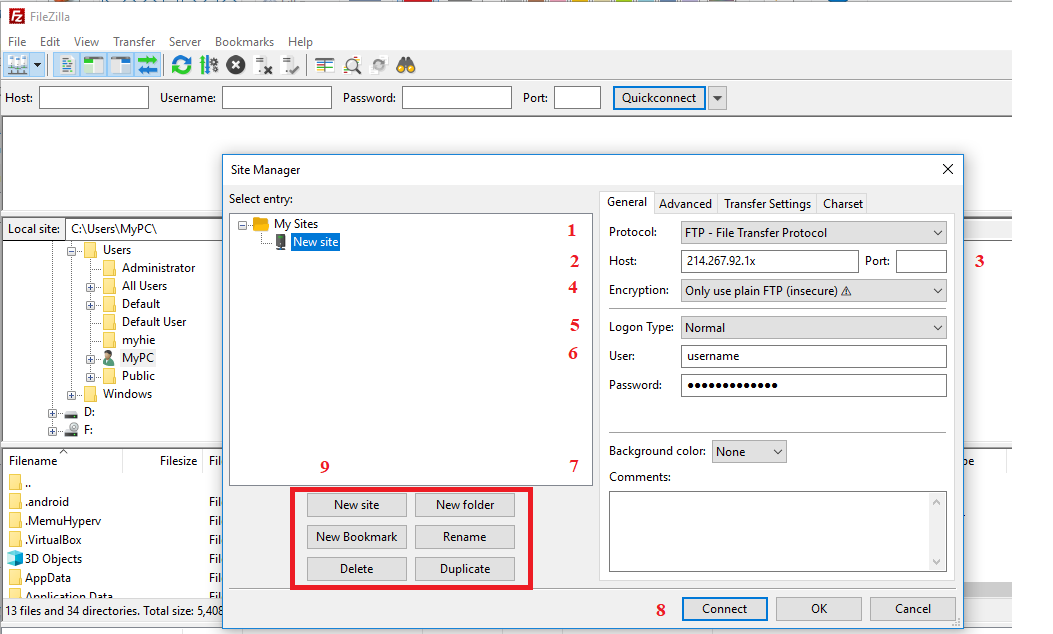
Task: Click Site Manager Password field
Action: point(814,386)
